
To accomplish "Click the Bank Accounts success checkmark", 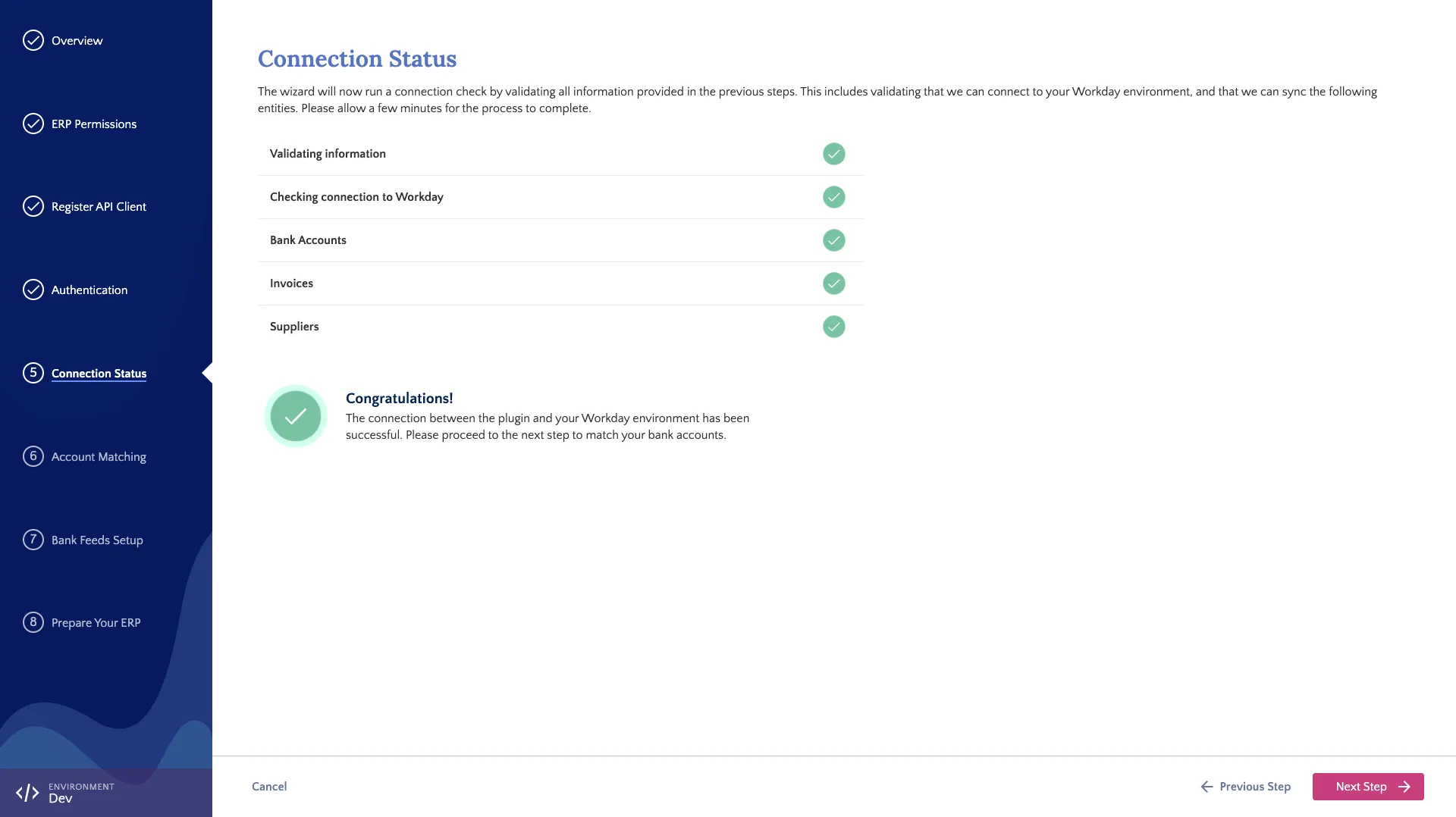I will 833,240.
